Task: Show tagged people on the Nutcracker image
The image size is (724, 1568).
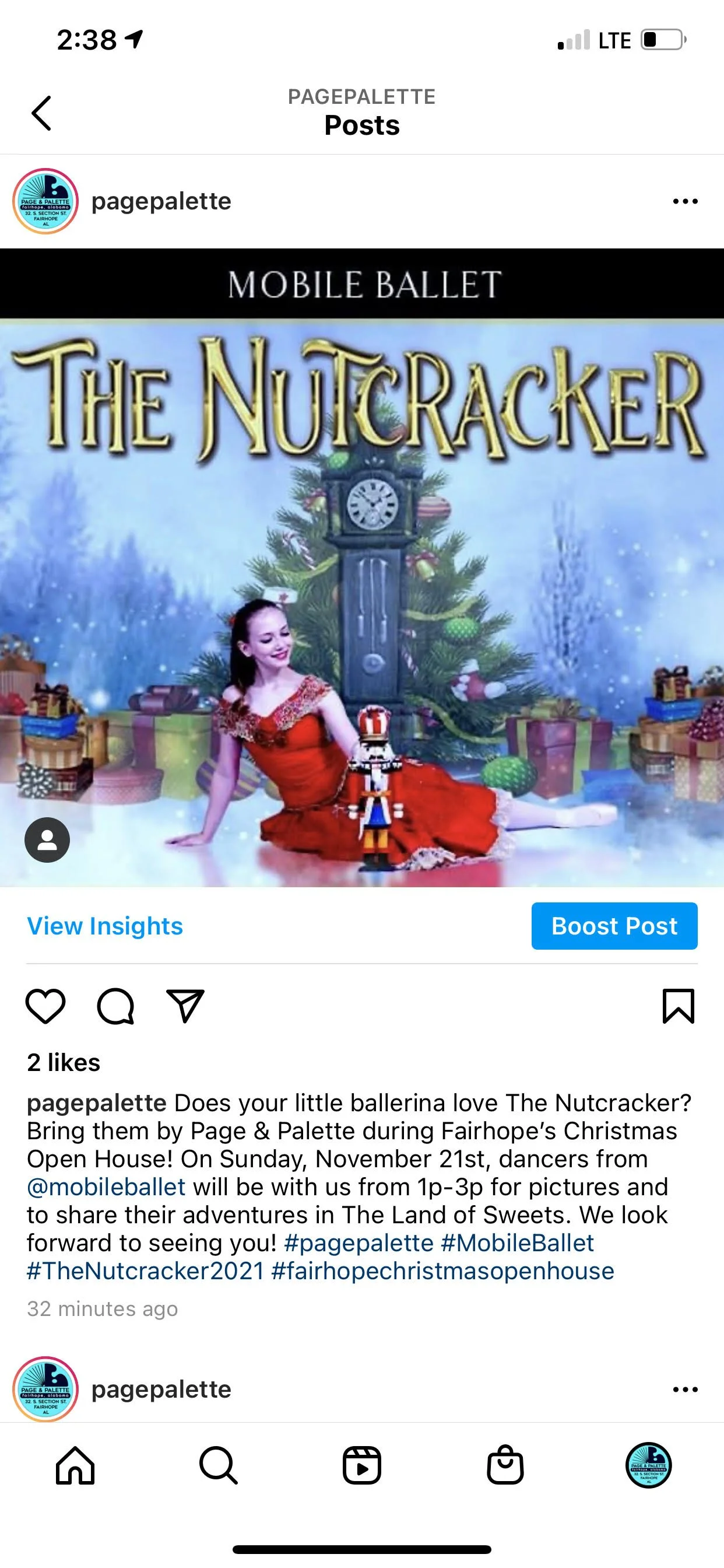Action: [x=47, y=840]
